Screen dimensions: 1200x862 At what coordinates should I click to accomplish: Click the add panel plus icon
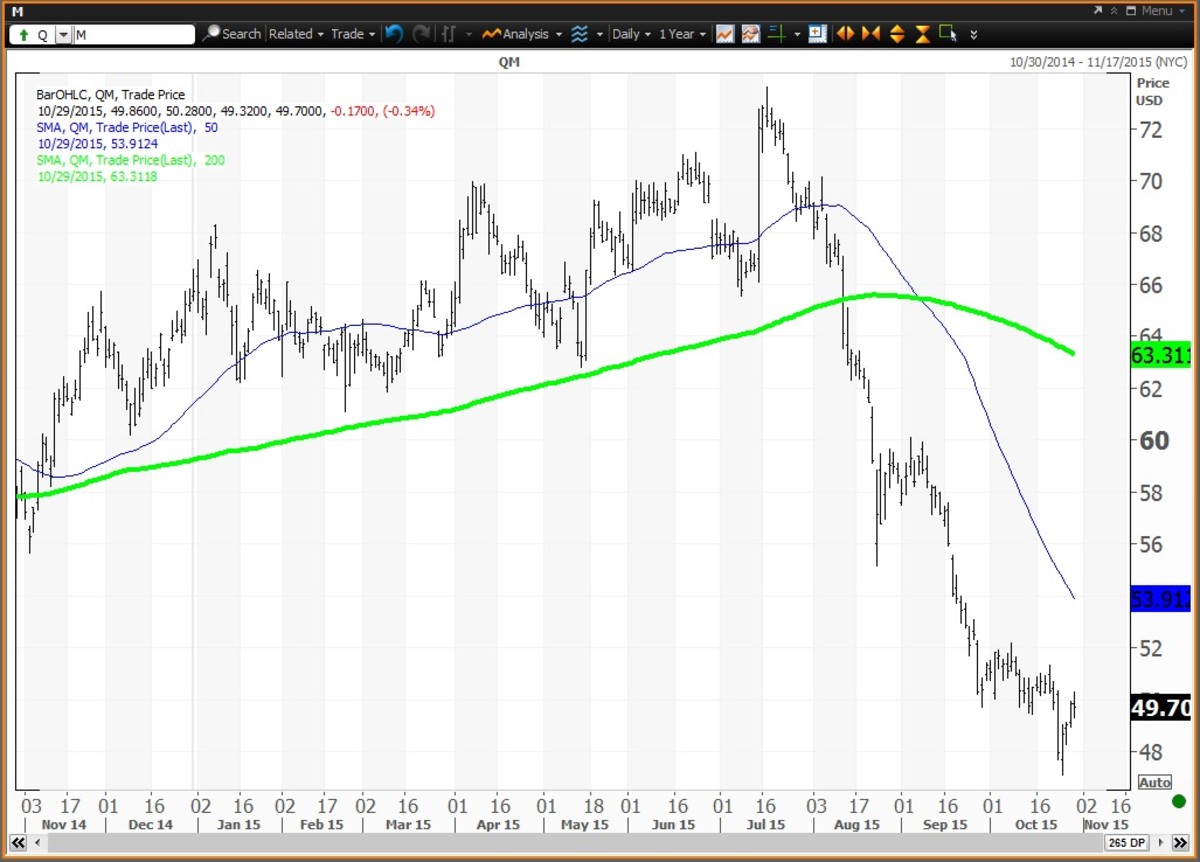(818, 34)
